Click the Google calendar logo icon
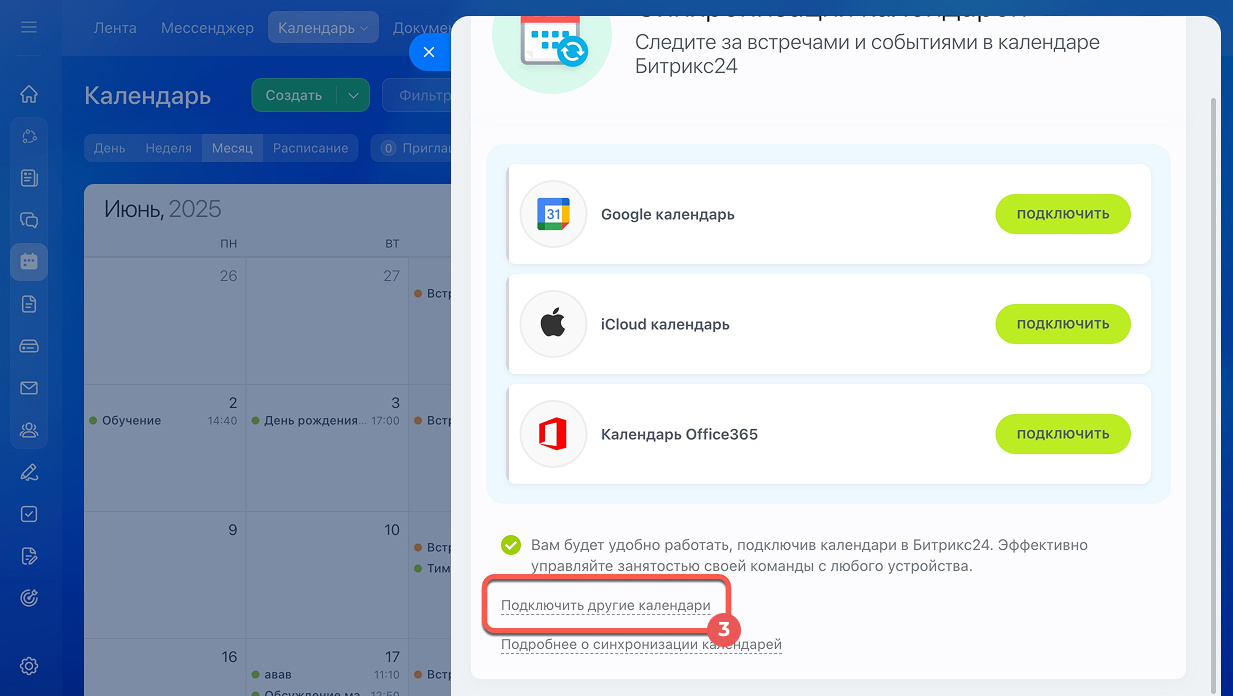1233x696 pixels. (553, 214)
